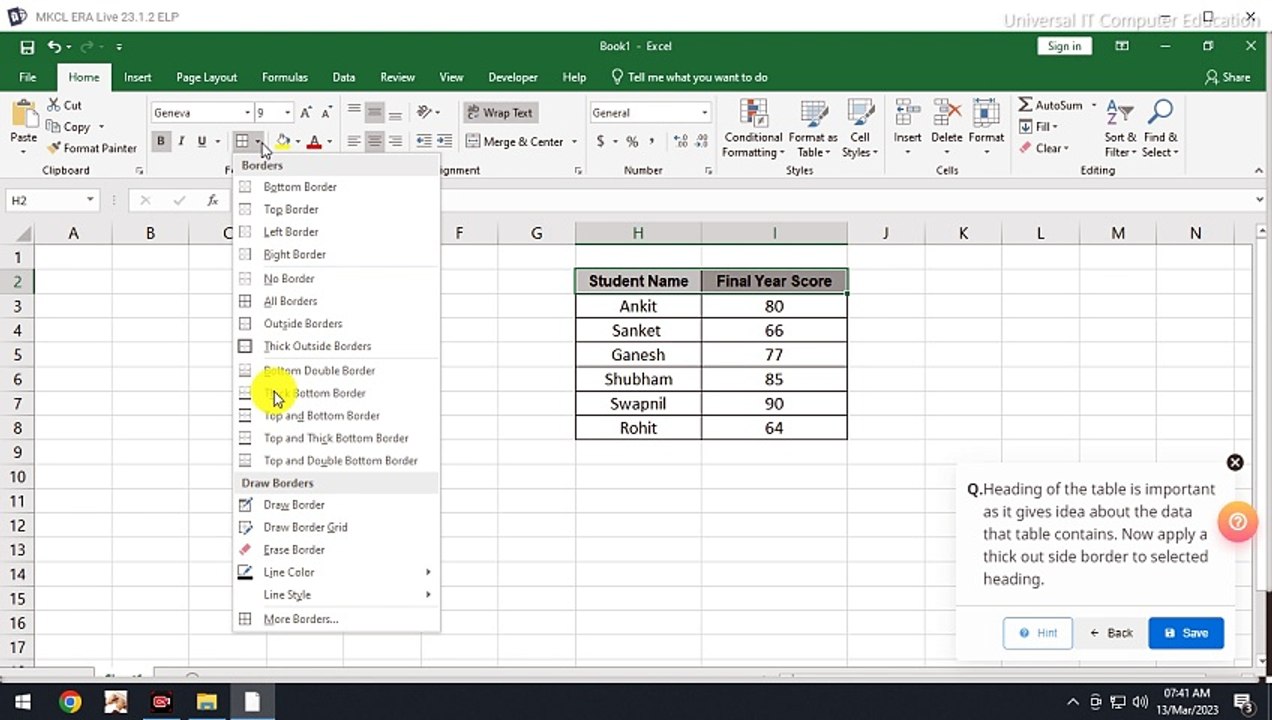Click the Back button
This screenshot has width=1272, height=720.
1111,633
